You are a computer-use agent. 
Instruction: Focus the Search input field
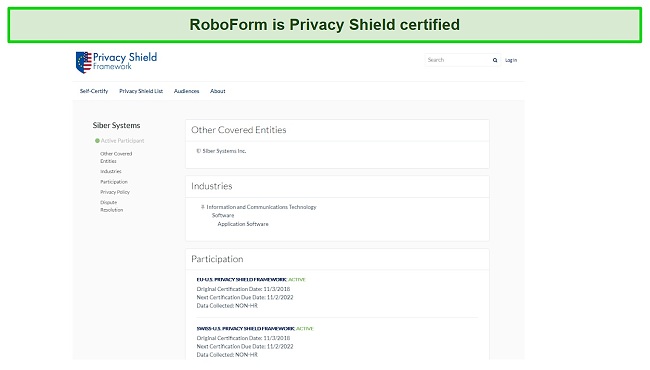458,60
